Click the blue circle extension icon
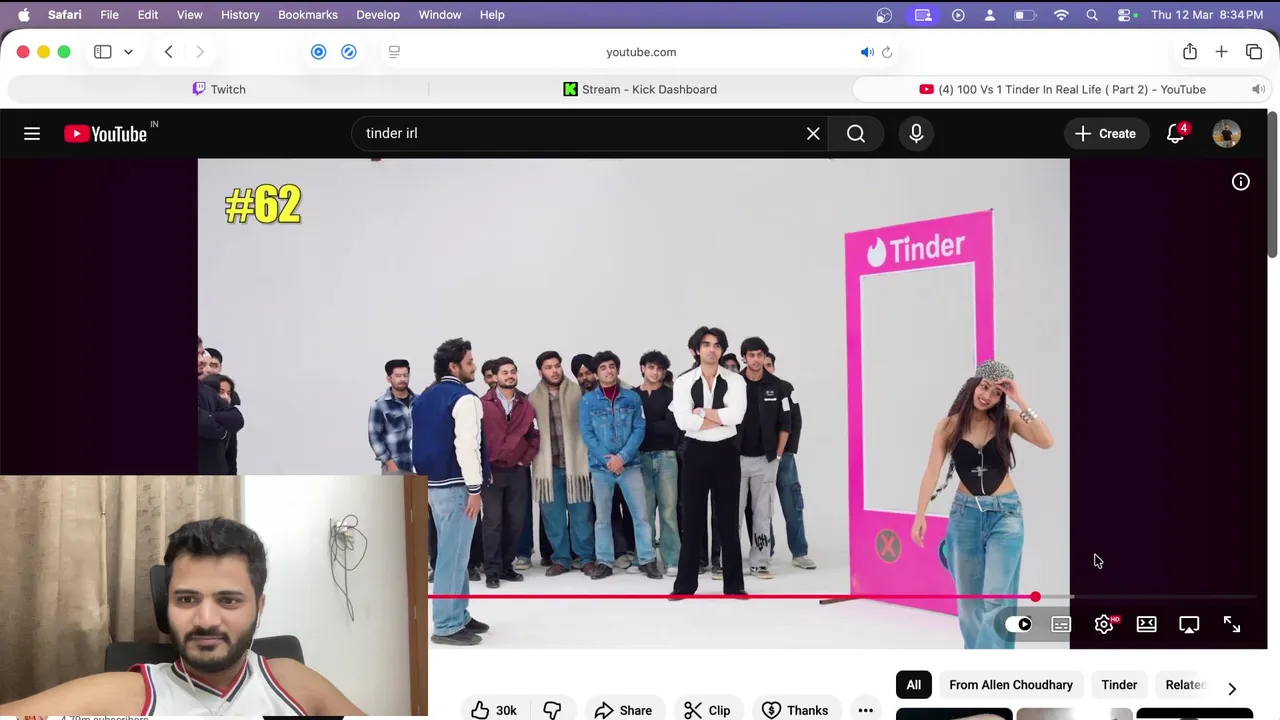The height and width of the screenshot is (720, 1280). 318,52
